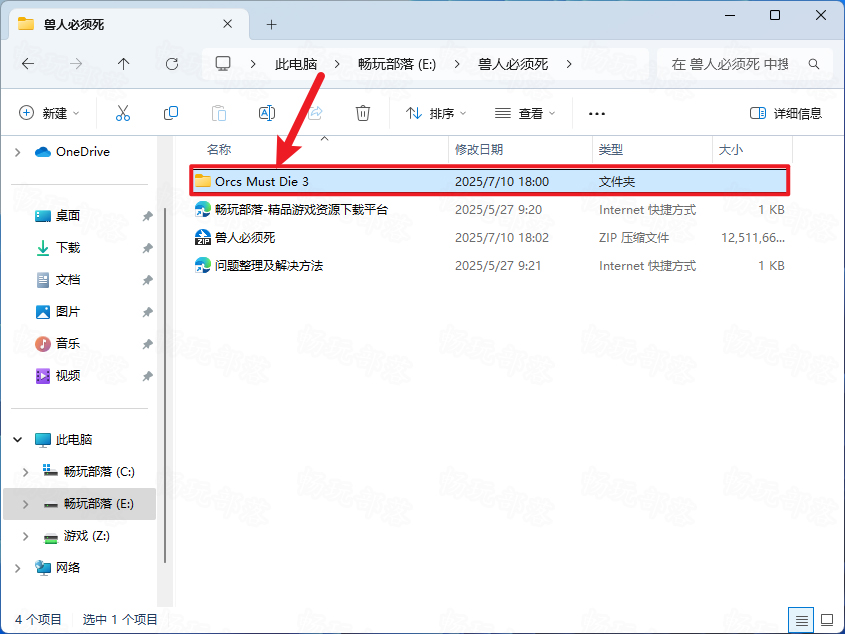
Task: Switch to details list view icon in status bar
Action: [x=801, y=620]
